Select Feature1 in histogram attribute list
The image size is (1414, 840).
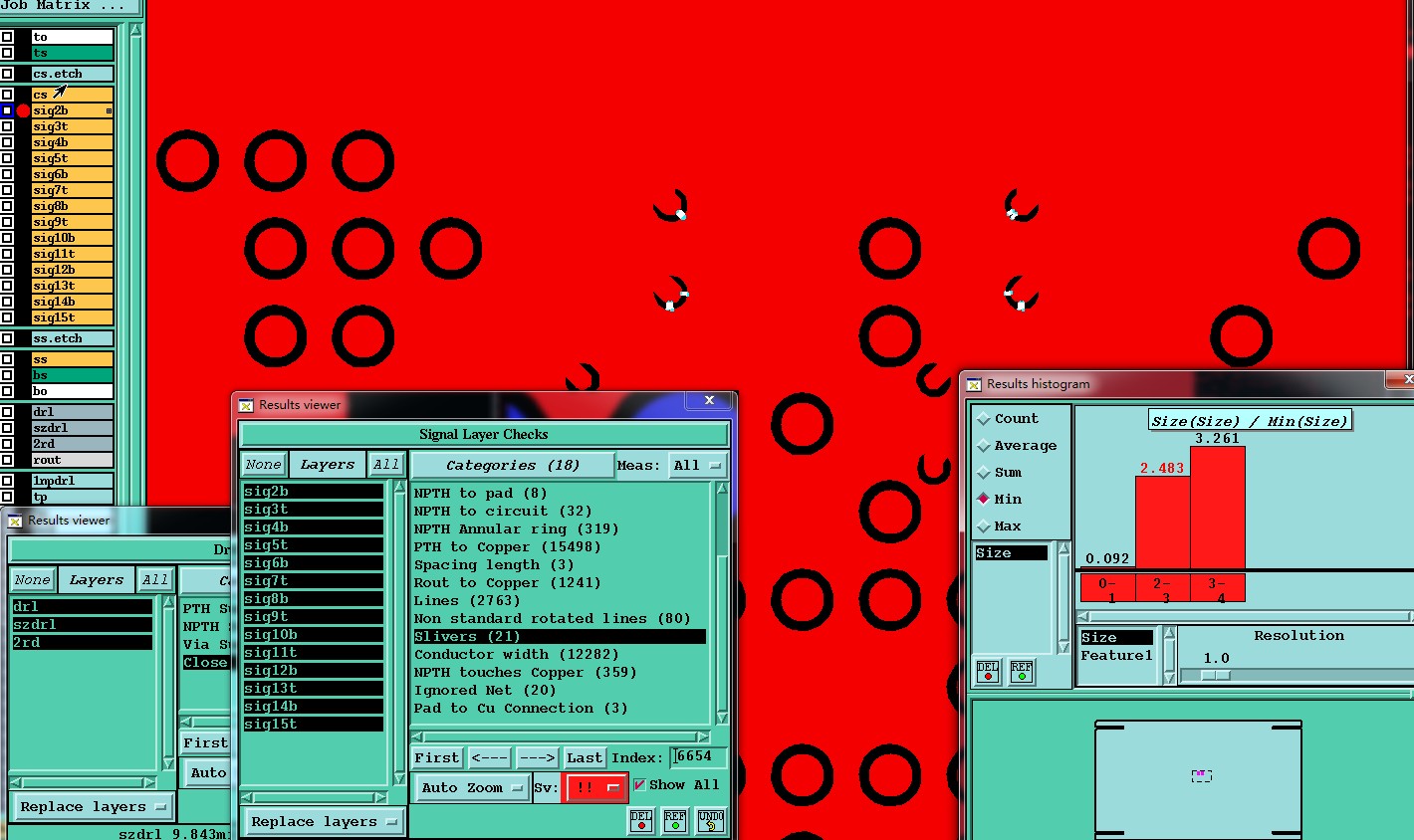pos(1116,656)
